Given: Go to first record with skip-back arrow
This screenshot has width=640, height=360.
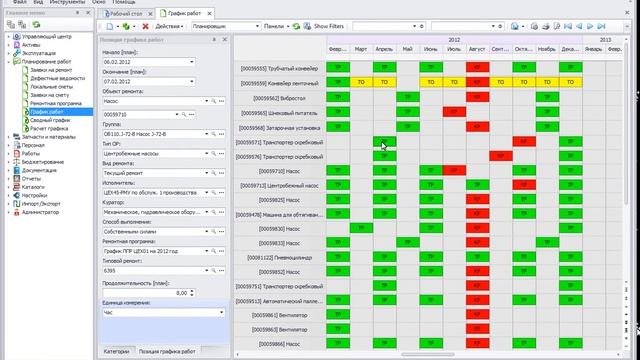Looking at the screenshot, I should [568, 26].
